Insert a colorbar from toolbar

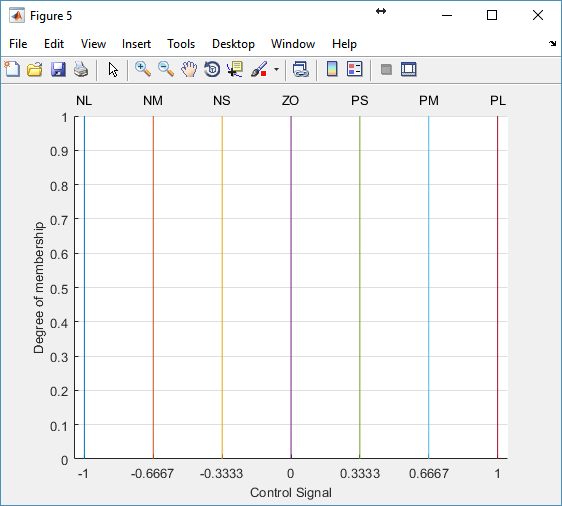[332, 69]
